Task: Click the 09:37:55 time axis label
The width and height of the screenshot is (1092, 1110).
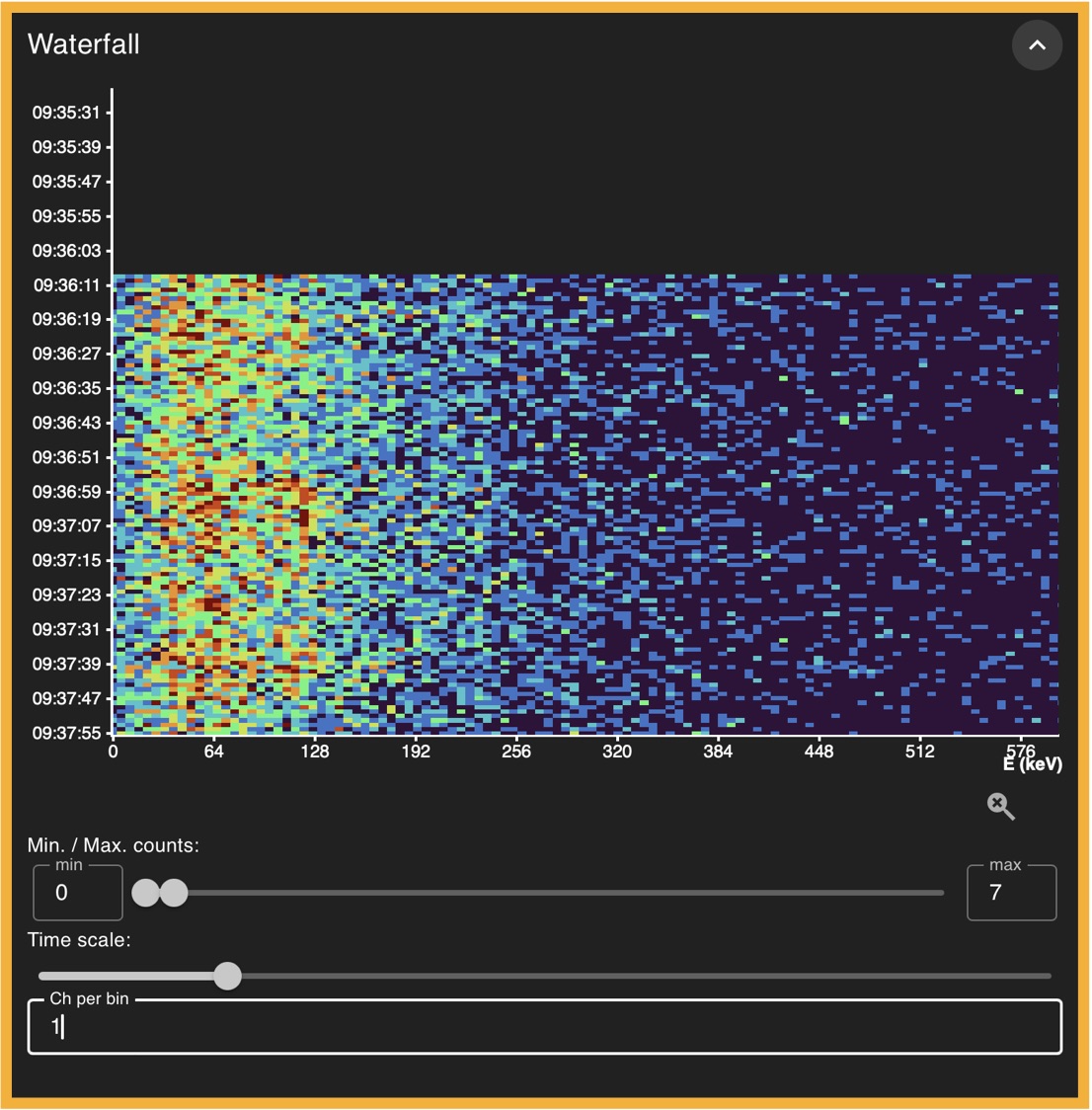Action: (x=66, y=733)
